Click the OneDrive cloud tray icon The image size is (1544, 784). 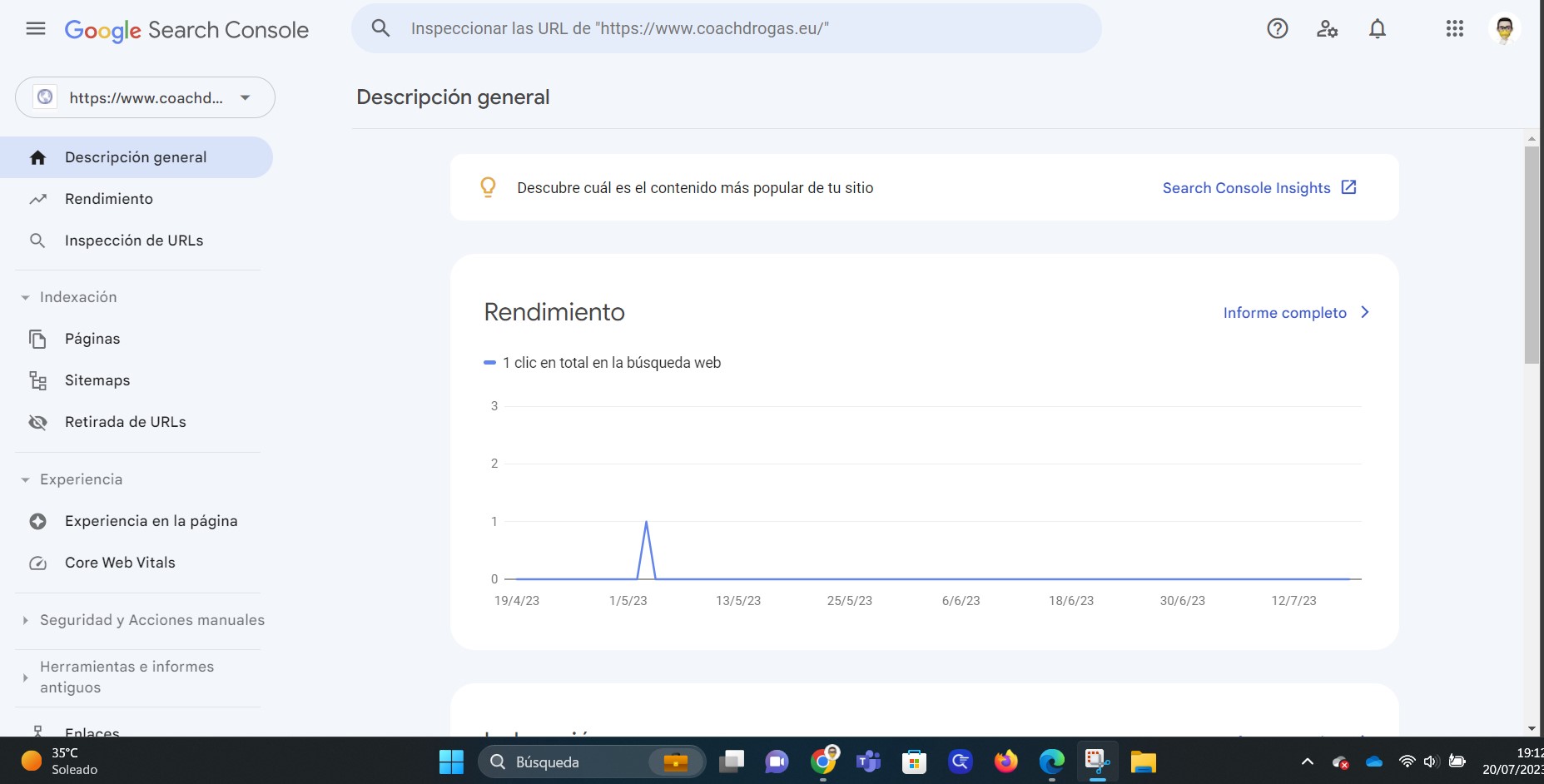pyautogui.click(x=1374, y=762)
